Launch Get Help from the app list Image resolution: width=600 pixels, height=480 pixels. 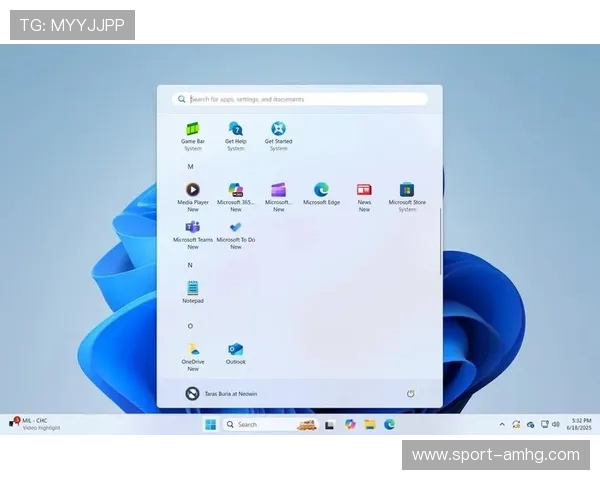click(235, 130)
